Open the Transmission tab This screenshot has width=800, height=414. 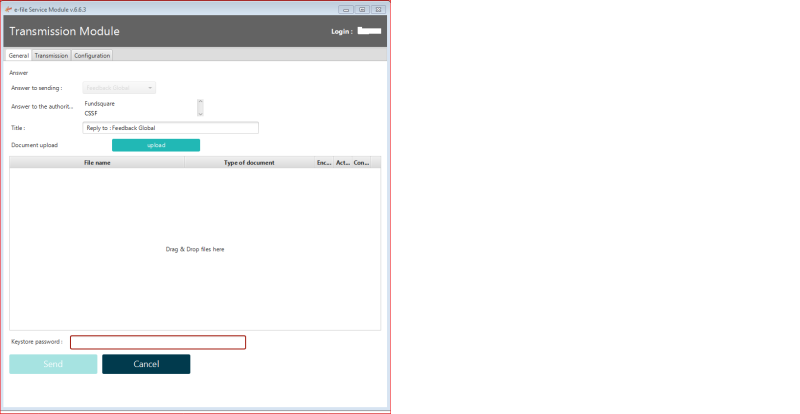point(51,55)
